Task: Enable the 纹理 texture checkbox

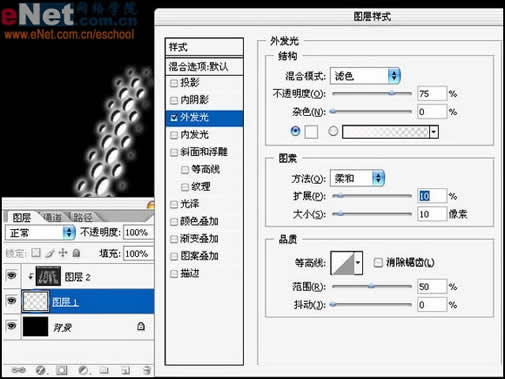Action: 185,187
